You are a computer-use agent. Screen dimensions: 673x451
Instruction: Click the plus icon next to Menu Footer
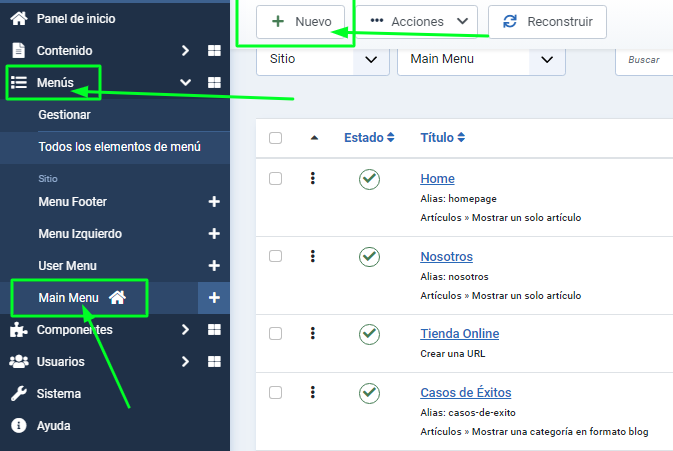point(213,202)
